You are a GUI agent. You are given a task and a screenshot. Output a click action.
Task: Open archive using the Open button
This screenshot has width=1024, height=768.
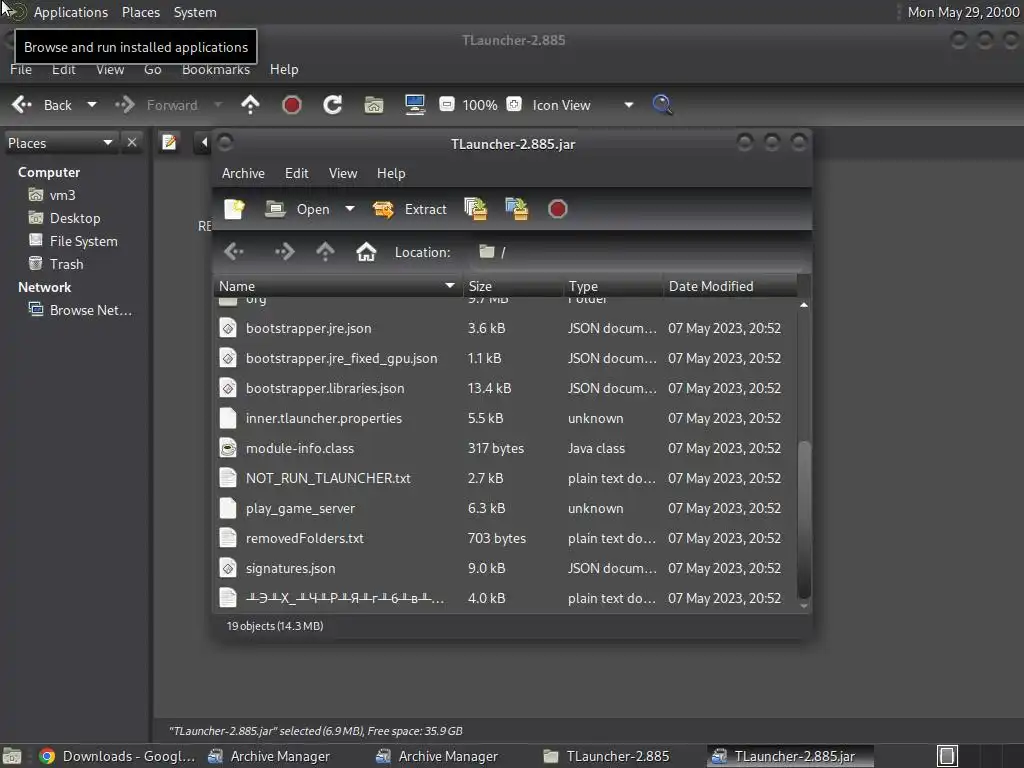pyautogui.click(x=298, y=209)
